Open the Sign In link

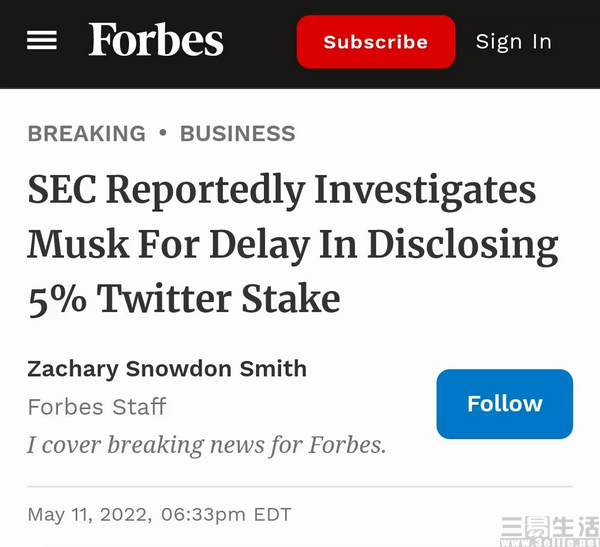coord(514,42)
